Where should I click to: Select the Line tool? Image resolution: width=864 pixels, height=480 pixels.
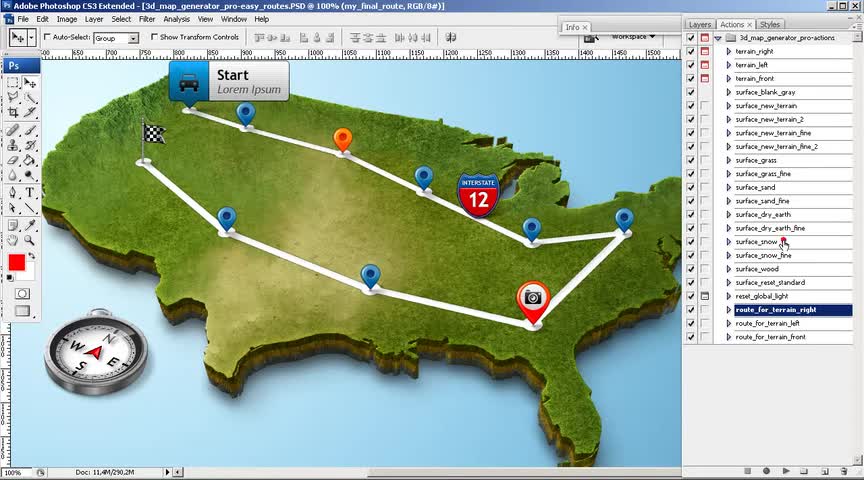pyautogui.click(x=30, y=208)
